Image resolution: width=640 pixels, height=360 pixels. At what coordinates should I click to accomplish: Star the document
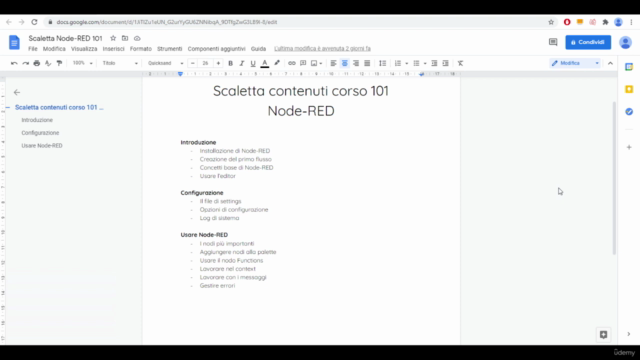click(x=113, y=38)
